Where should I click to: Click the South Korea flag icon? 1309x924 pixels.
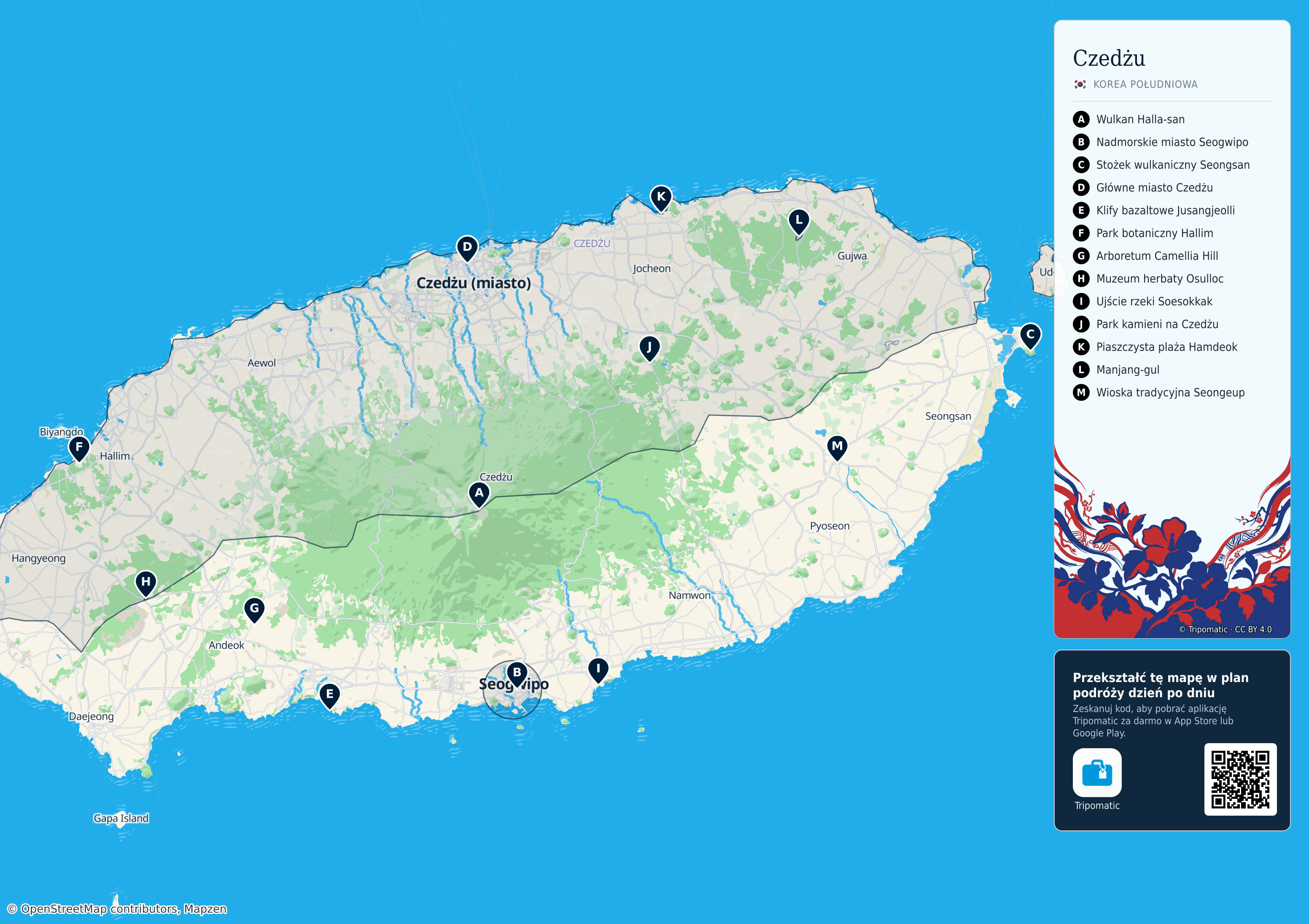point(1080,84)
